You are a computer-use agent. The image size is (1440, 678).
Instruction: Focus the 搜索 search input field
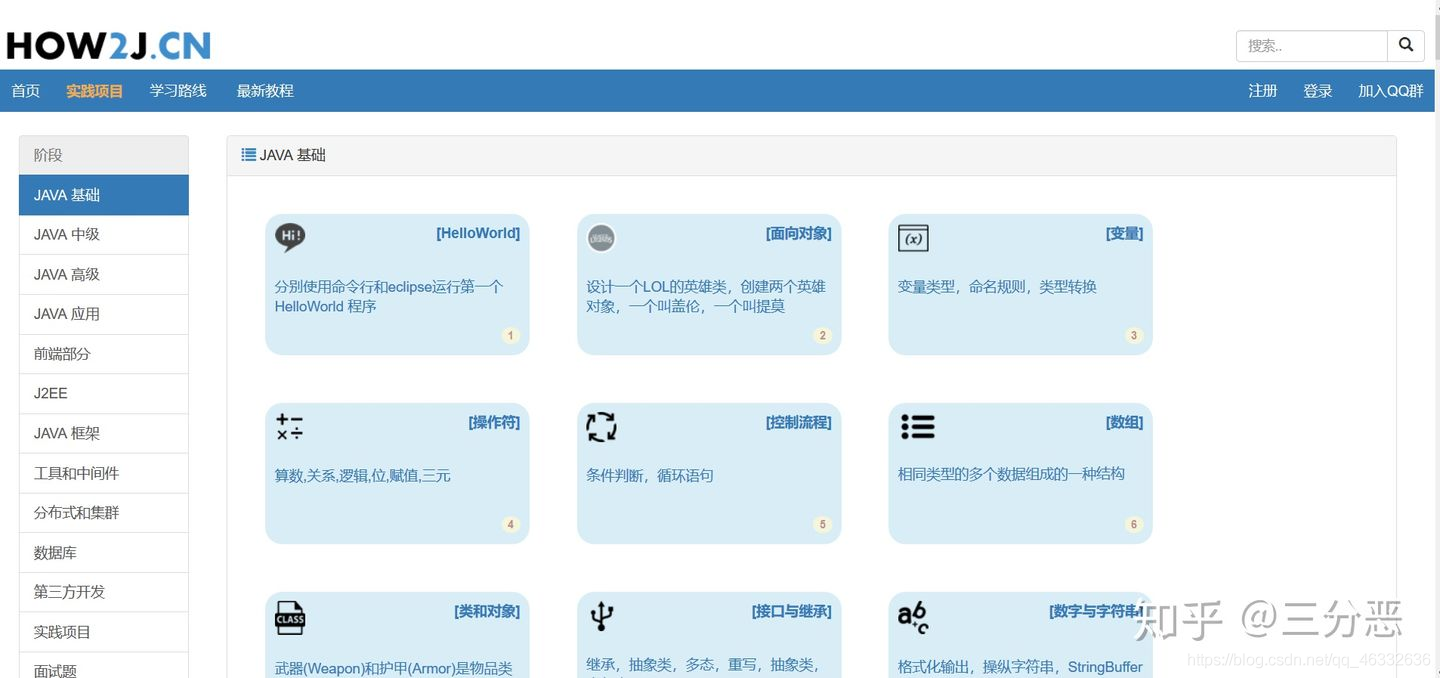point(1312,45)
